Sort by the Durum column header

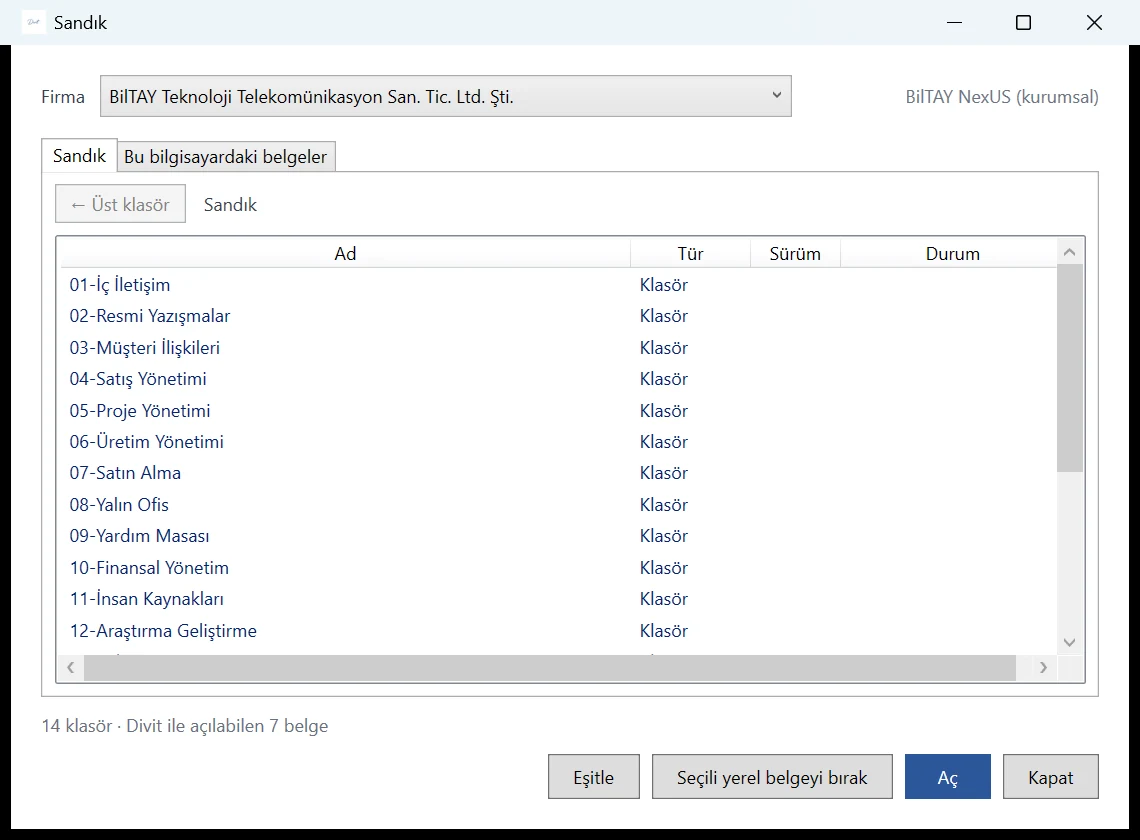(x=952, y=253)
